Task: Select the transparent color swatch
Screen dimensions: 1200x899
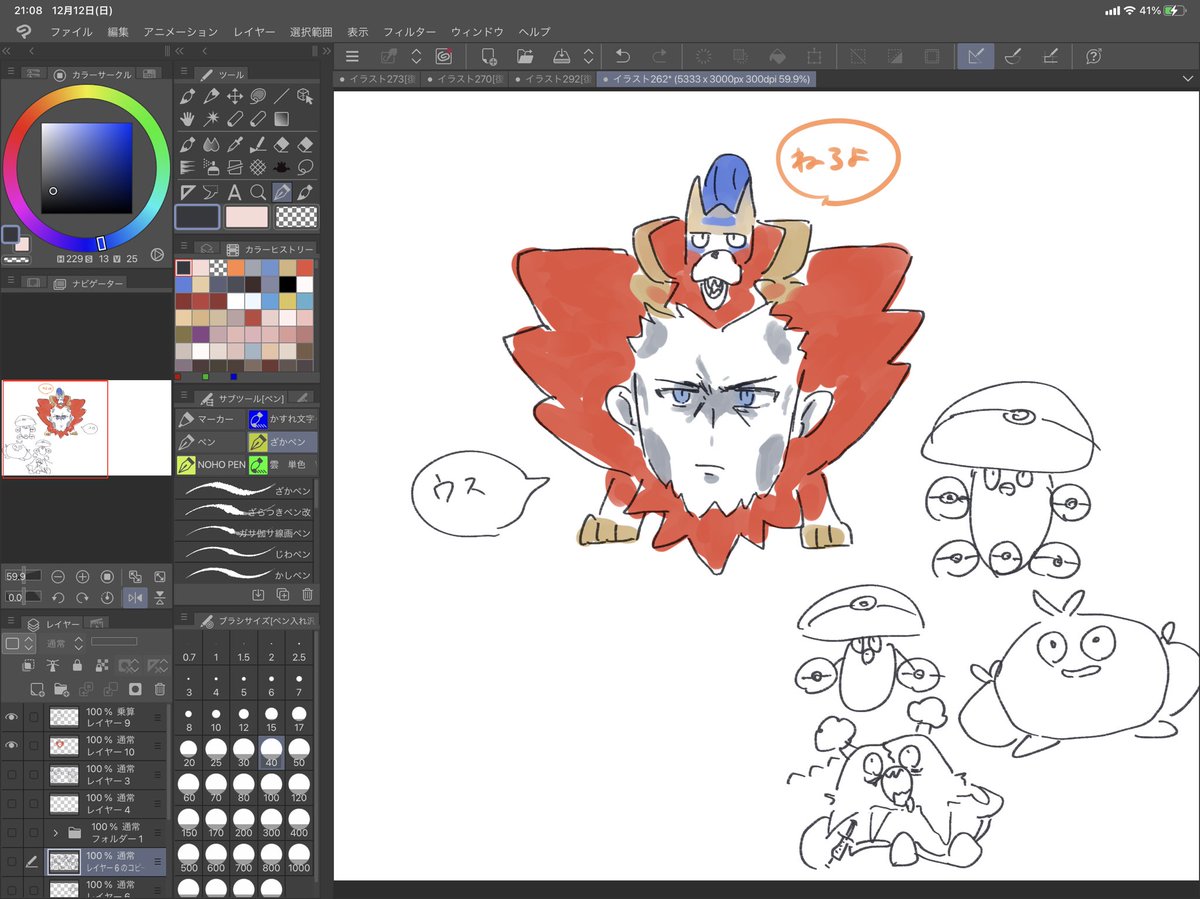Action: coord(296,217)
